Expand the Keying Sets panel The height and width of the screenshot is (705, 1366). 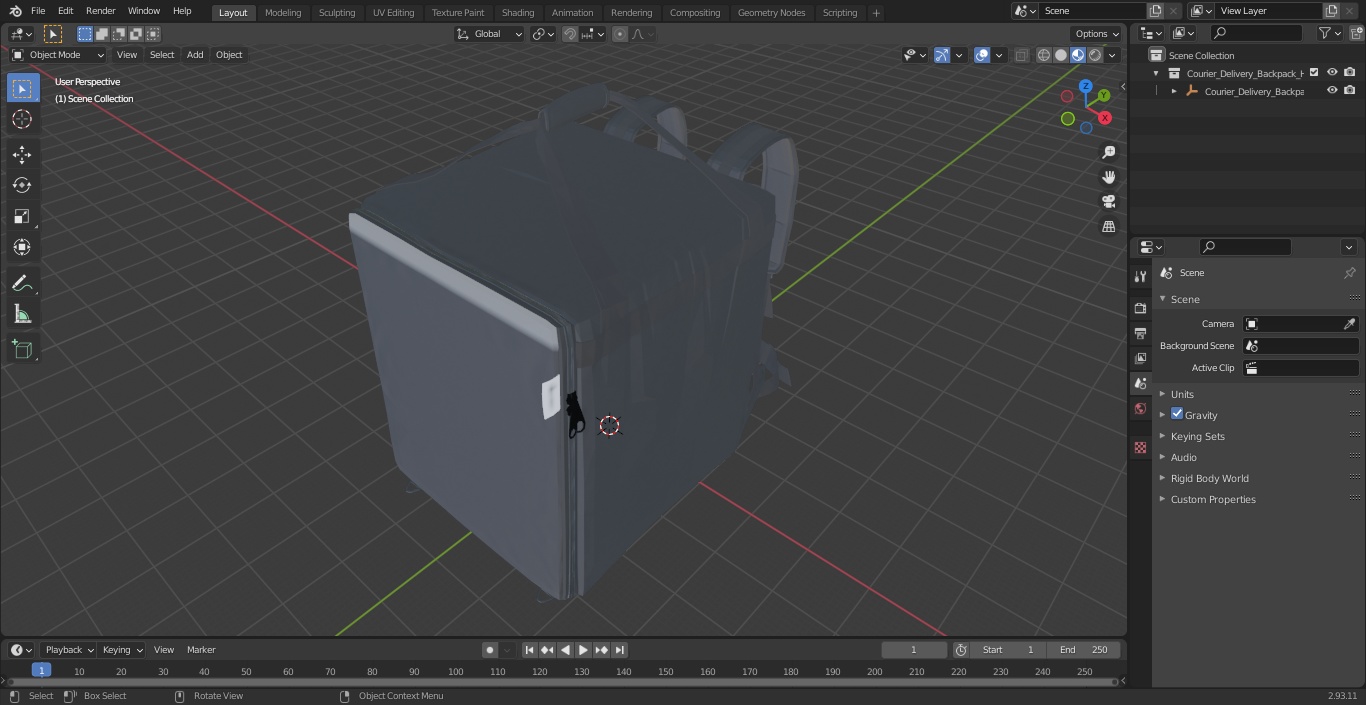point(1197,436)
